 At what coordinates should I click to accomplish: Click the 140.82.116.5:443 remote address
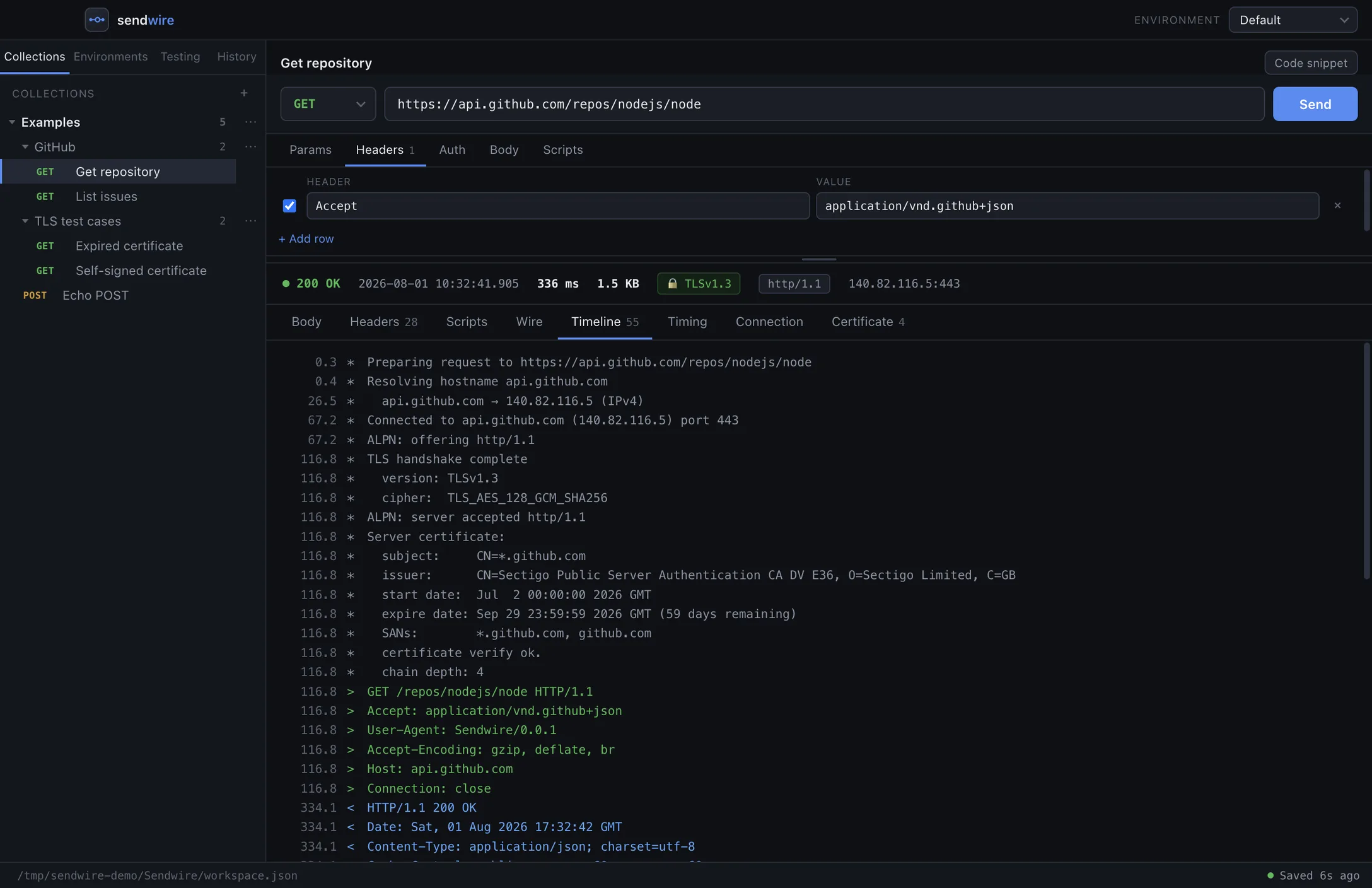[x=904, y=283]
